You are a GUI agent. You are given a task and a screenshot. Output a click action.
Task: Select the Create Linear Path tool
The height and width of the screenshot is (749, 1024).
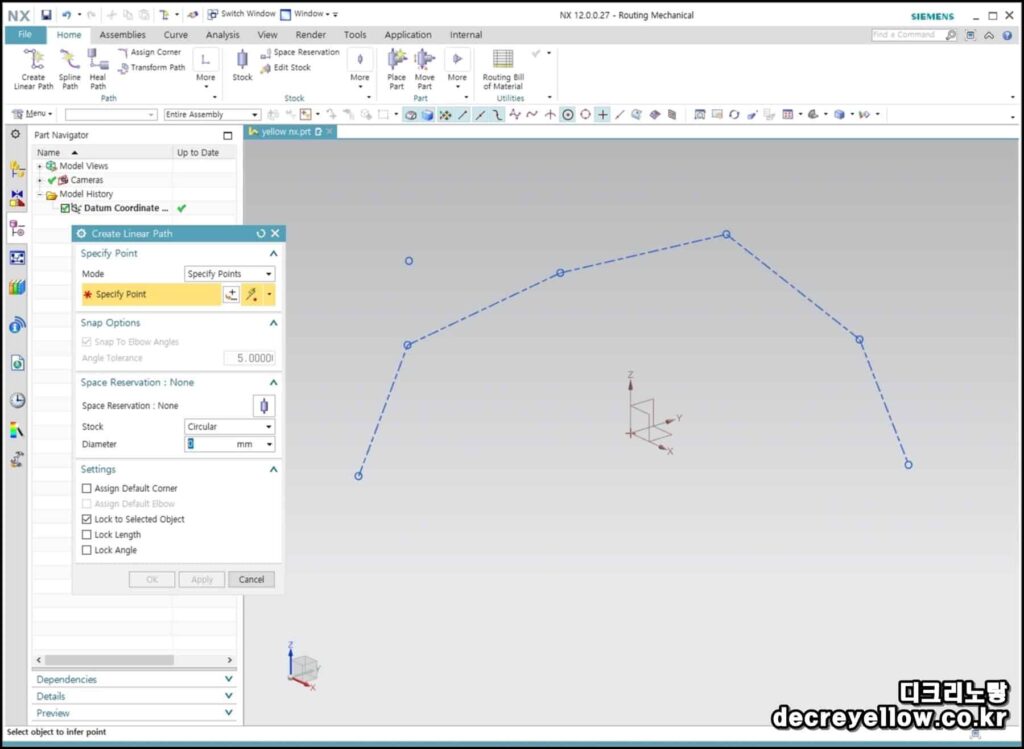tap(33, 69)
